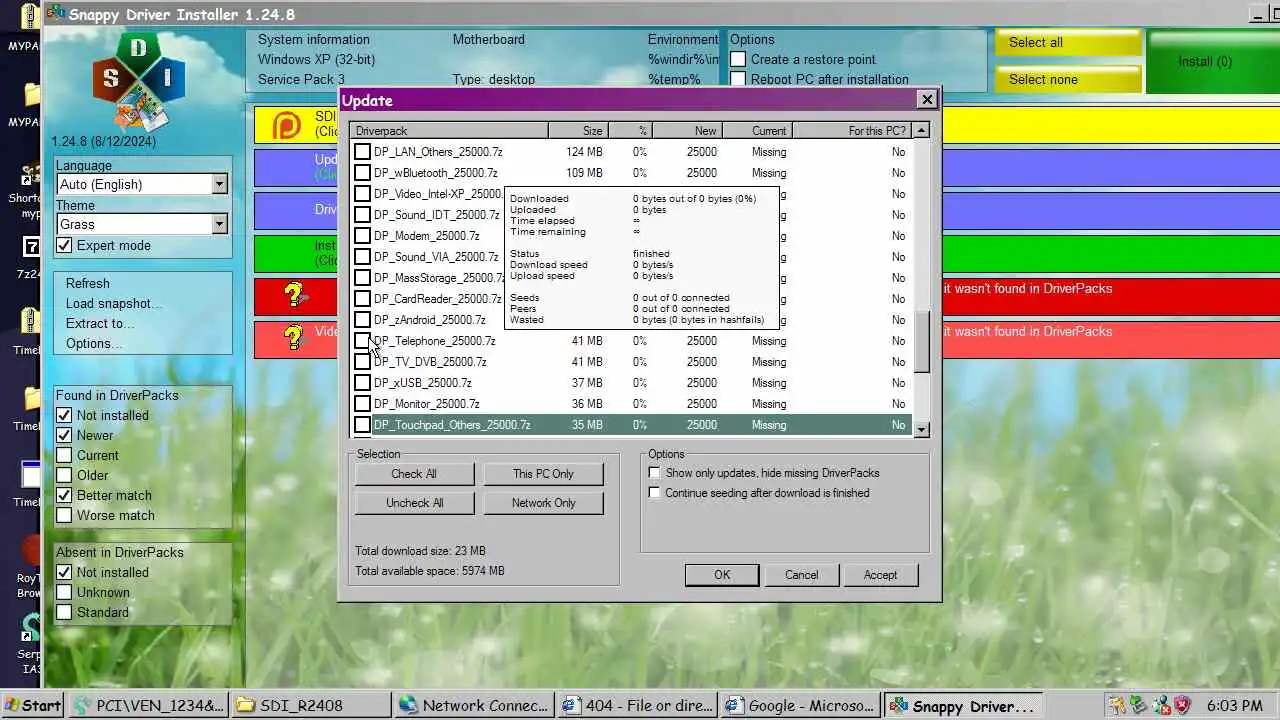Click the This PC Only button
This screenshot has width=1280, height=720.
point(543,474)
